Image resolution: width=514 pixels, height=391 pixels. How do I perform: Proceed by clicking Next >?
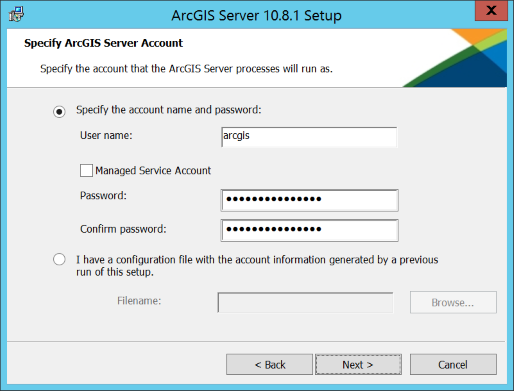[x=358, y=364]
